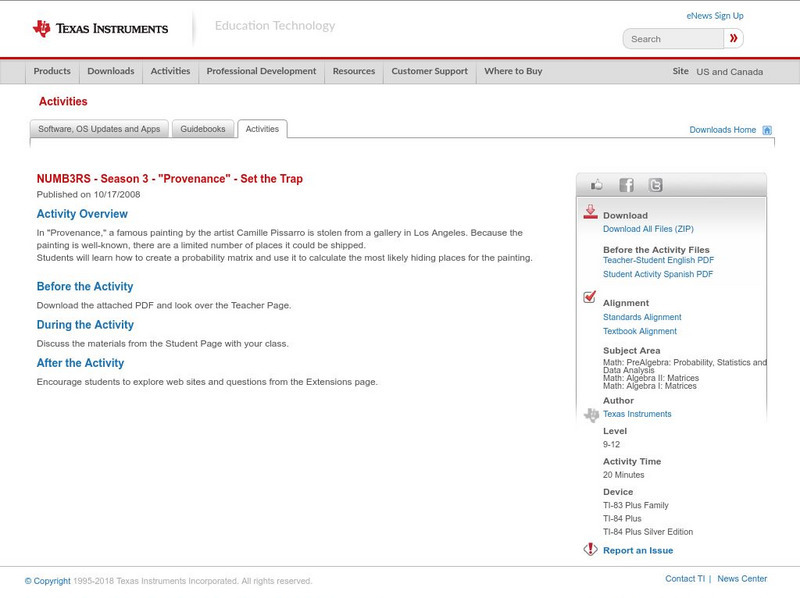
Task: Open Customer Support menu
Action: [x=430, y=71]
